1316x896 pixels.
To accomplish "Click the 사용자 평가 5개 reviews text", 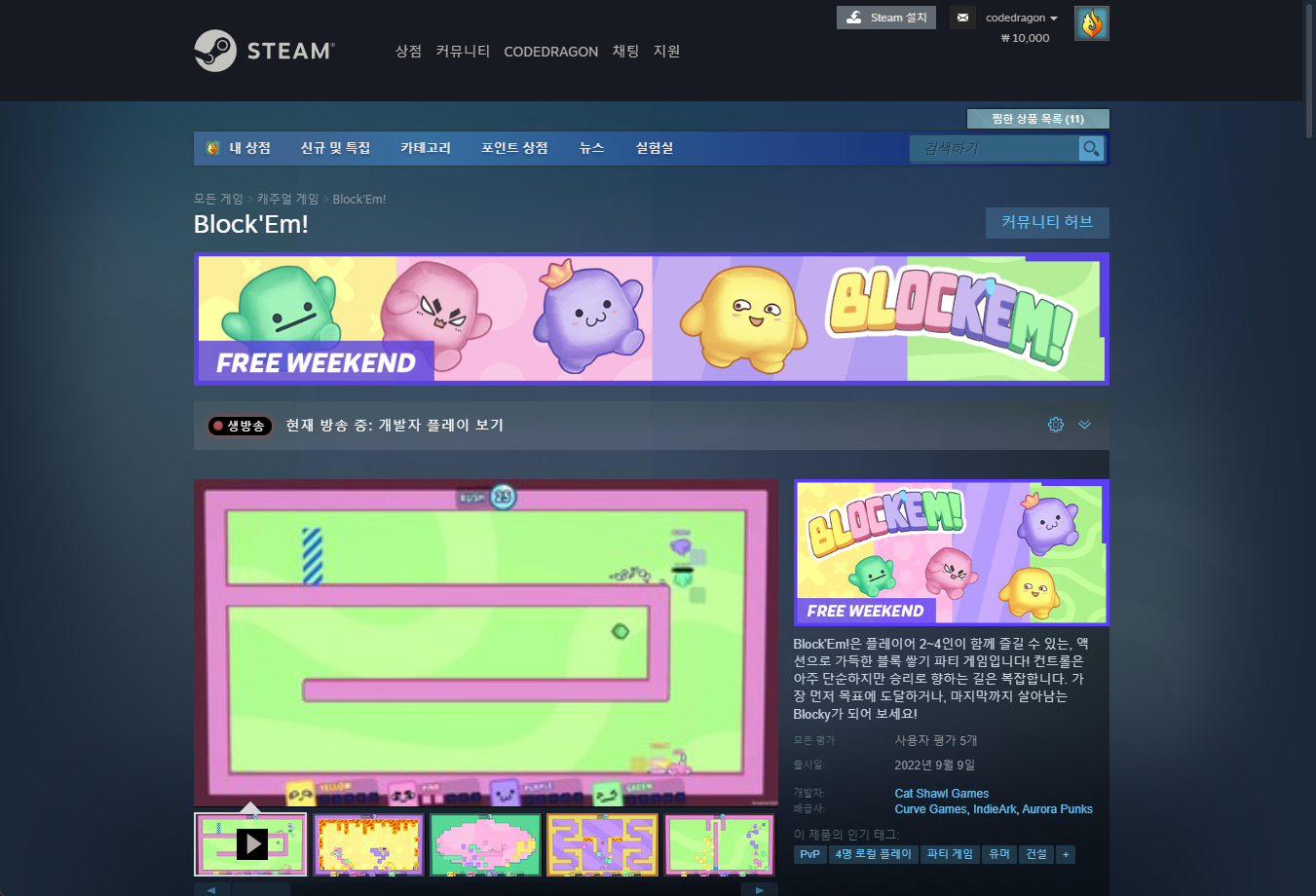I will click(x=936, y=740).
